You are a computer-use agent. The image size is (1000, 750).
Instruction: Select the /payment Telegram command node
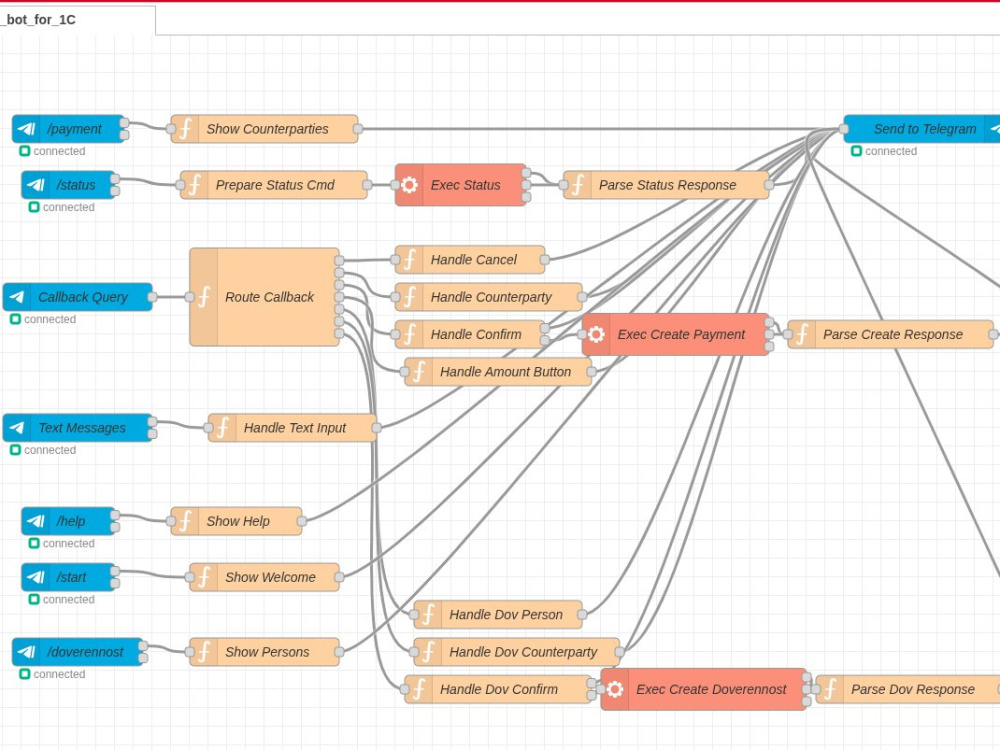[x=68, y=129]
